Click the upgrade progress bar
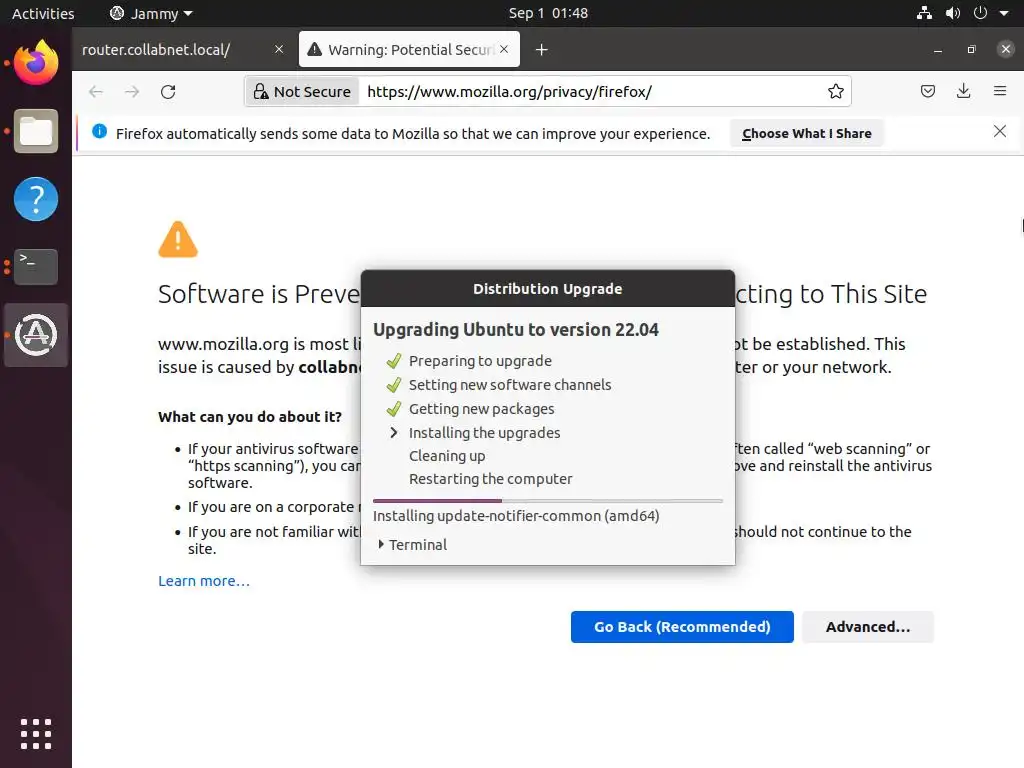1024x768 pixels. [x=548, y=501]
